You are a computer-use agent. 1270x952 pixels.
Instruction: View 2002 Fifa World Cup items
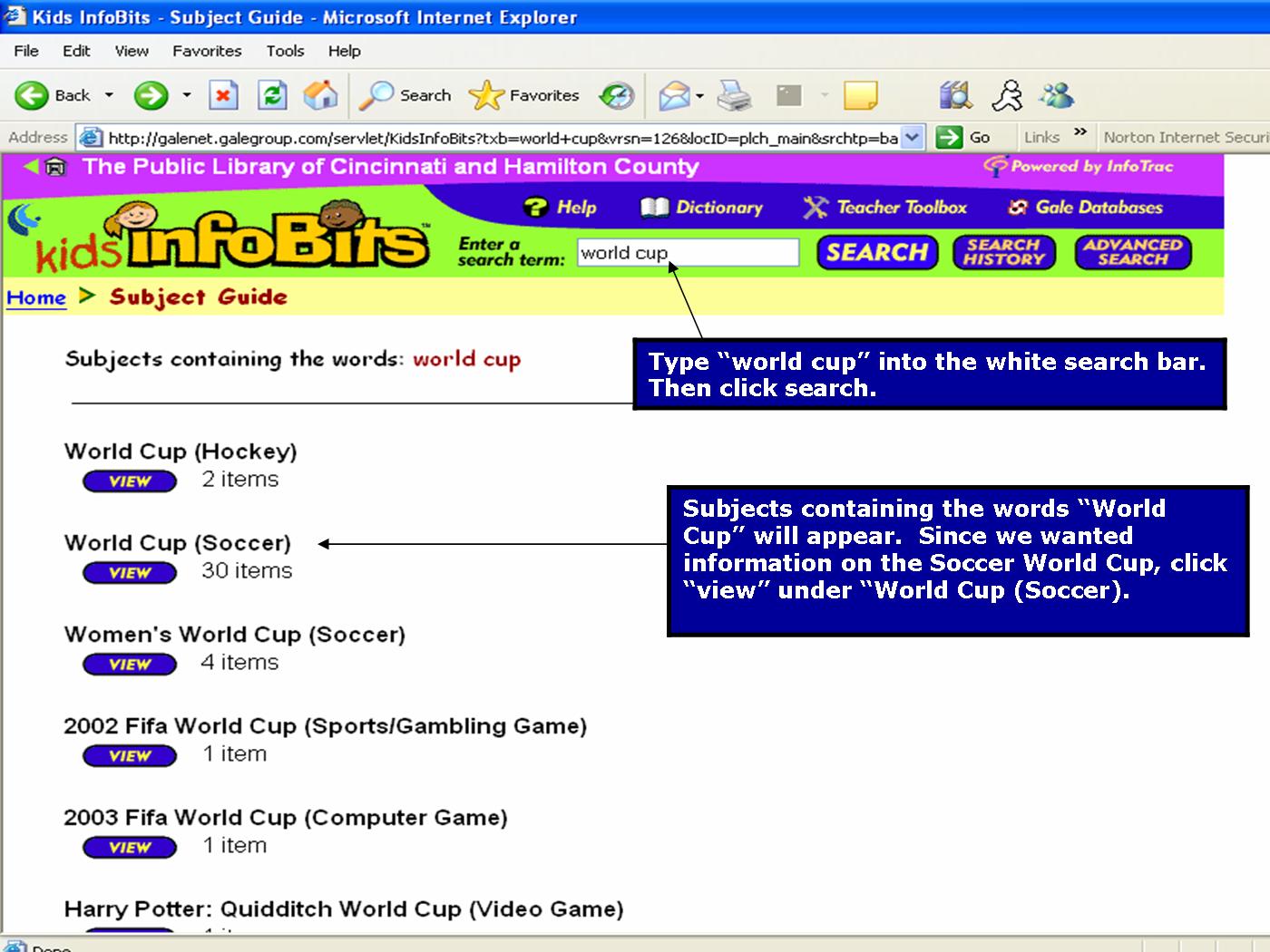point(129,756)
